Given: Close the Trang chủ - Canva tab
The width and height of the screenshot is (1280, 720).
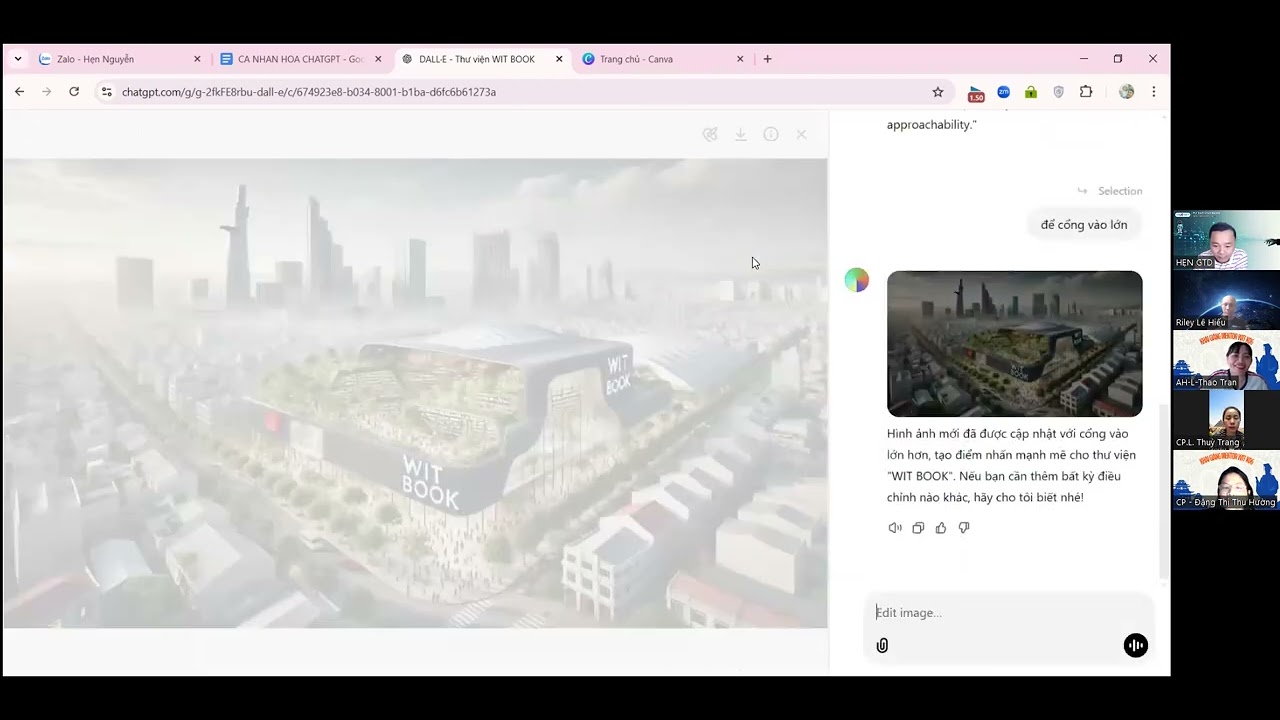Looking at the screenshot, I should (x=740, y=59).
